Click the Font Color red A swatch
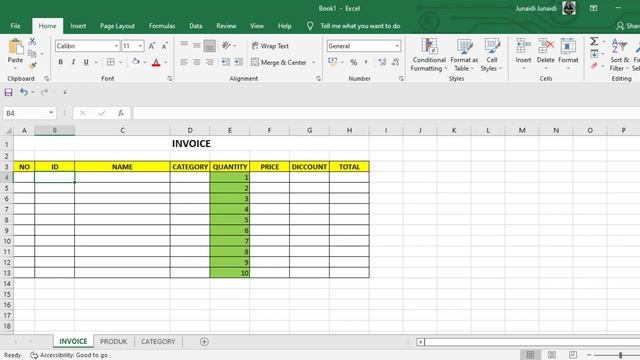This screenshot has height=360, width=640. coord(156,62)
